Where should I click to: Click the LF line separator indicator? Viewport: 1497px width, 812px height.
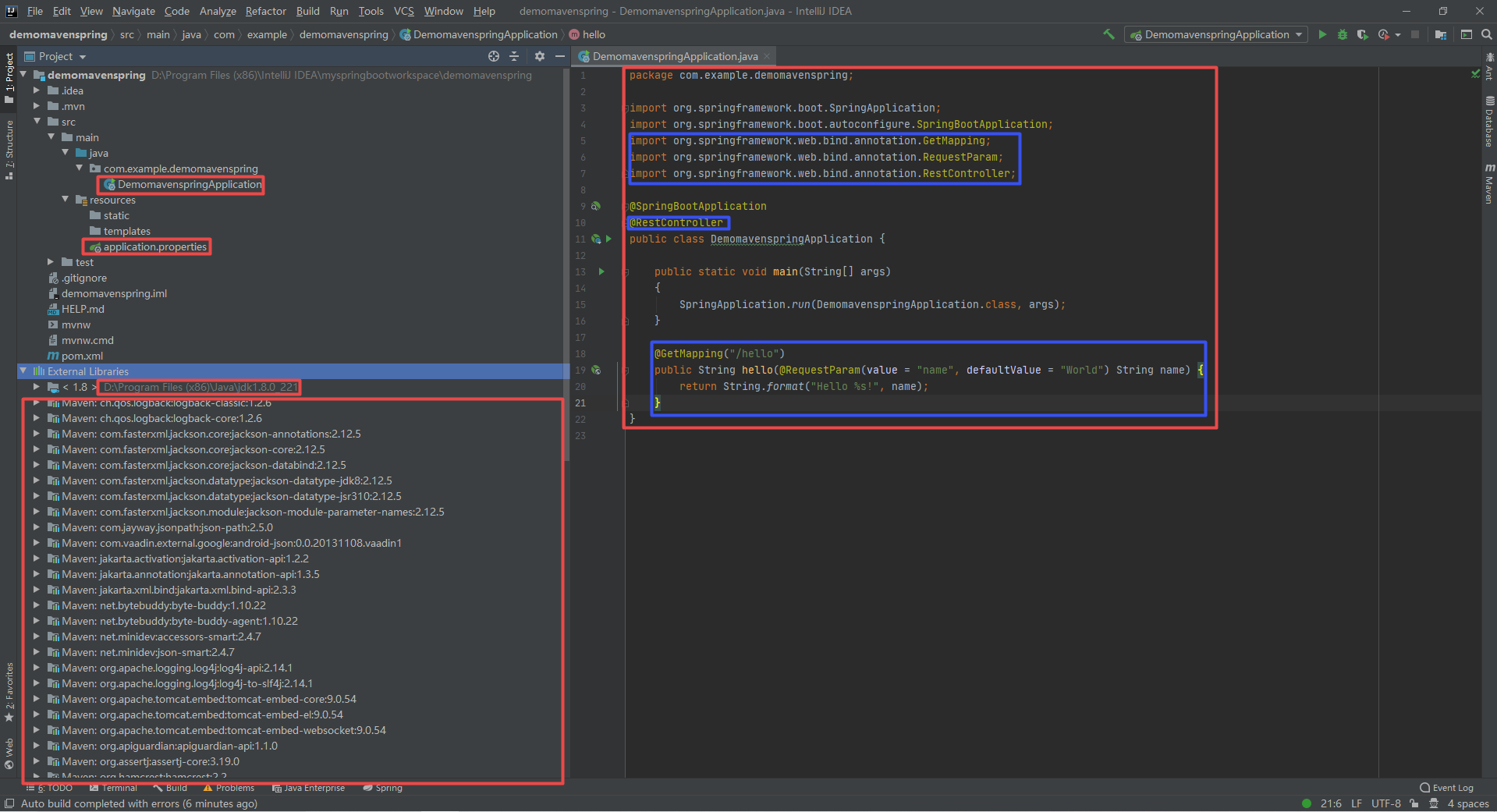pyautogui.click(x=1357, y=803)
